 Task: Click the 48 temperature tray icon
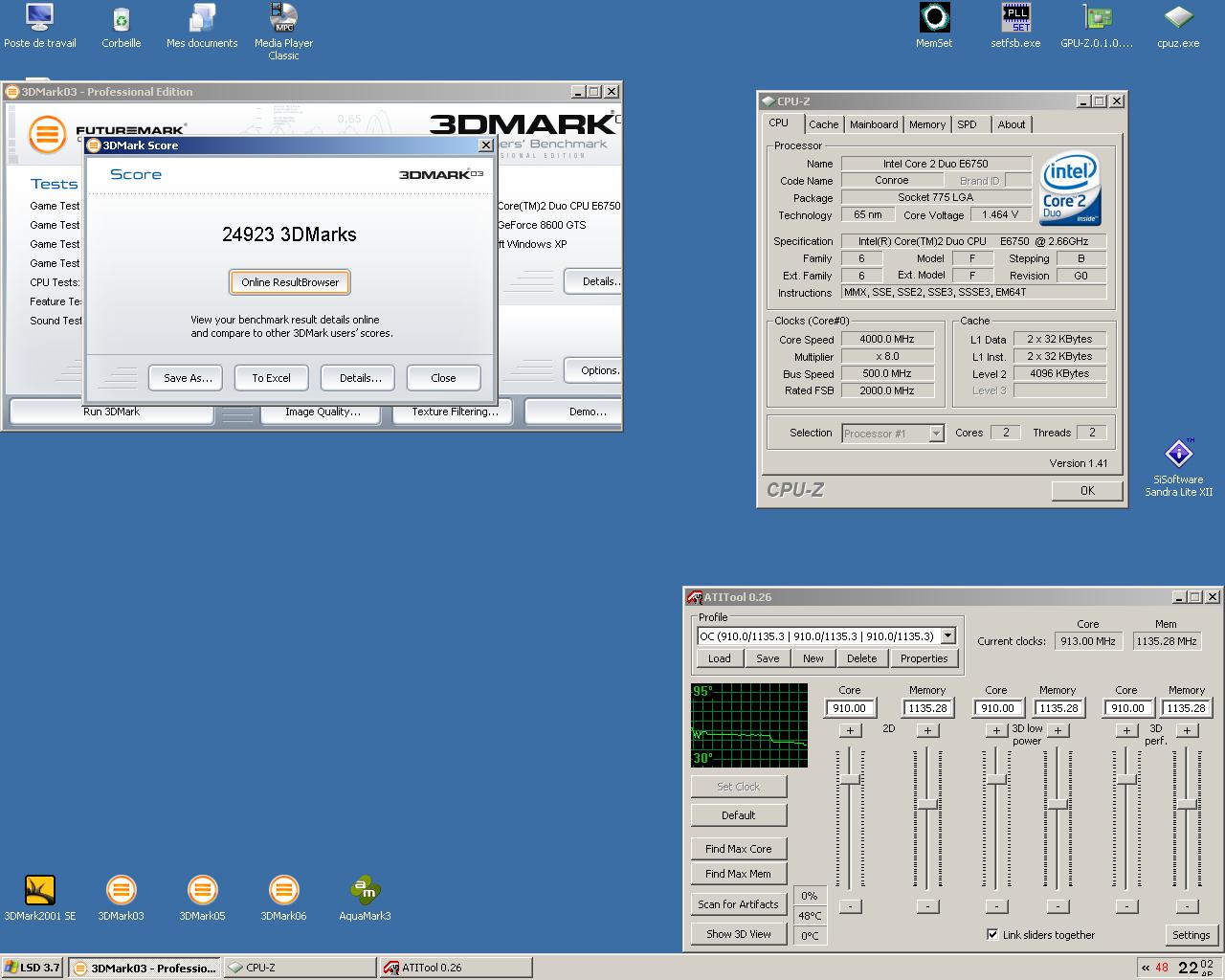(1162, 968)
